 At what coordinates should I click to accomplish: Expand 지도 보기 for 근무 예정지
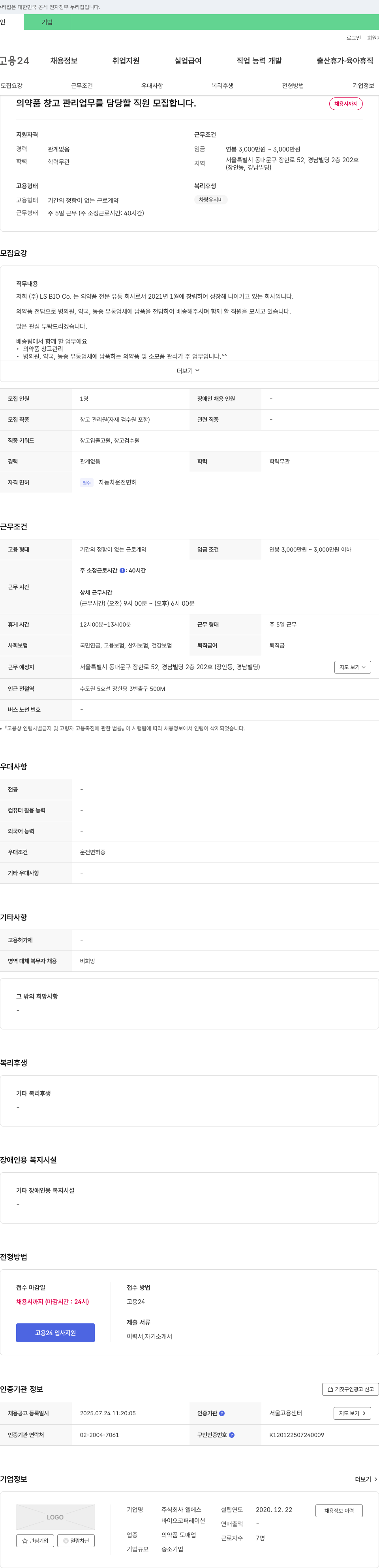(x=352, y=667)
